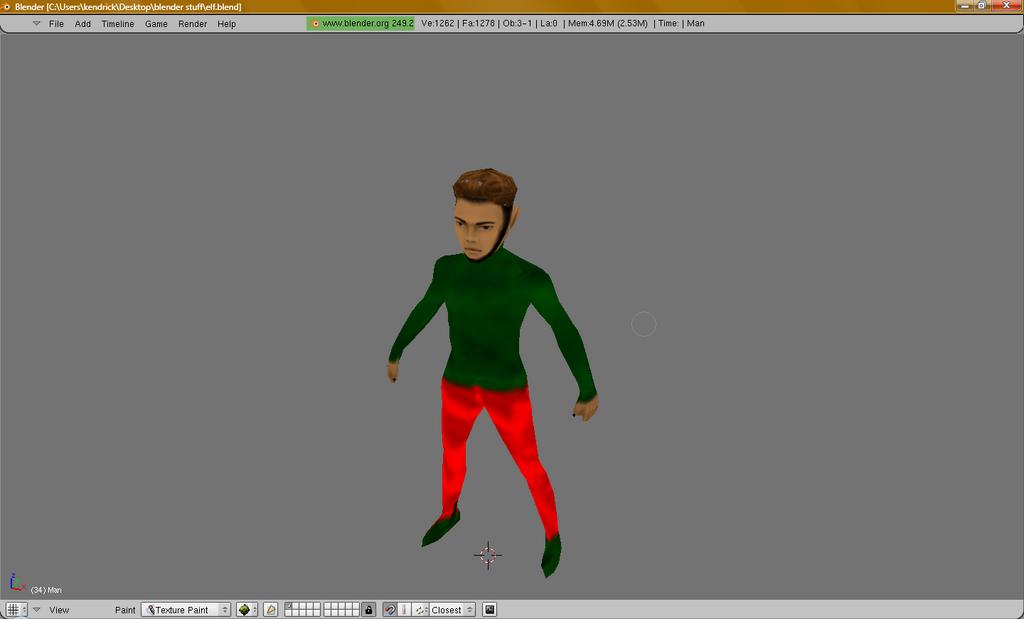This screenshot has height=619, width=1024.
Task: Click the render this window icon
Action: tap(490, 610)
